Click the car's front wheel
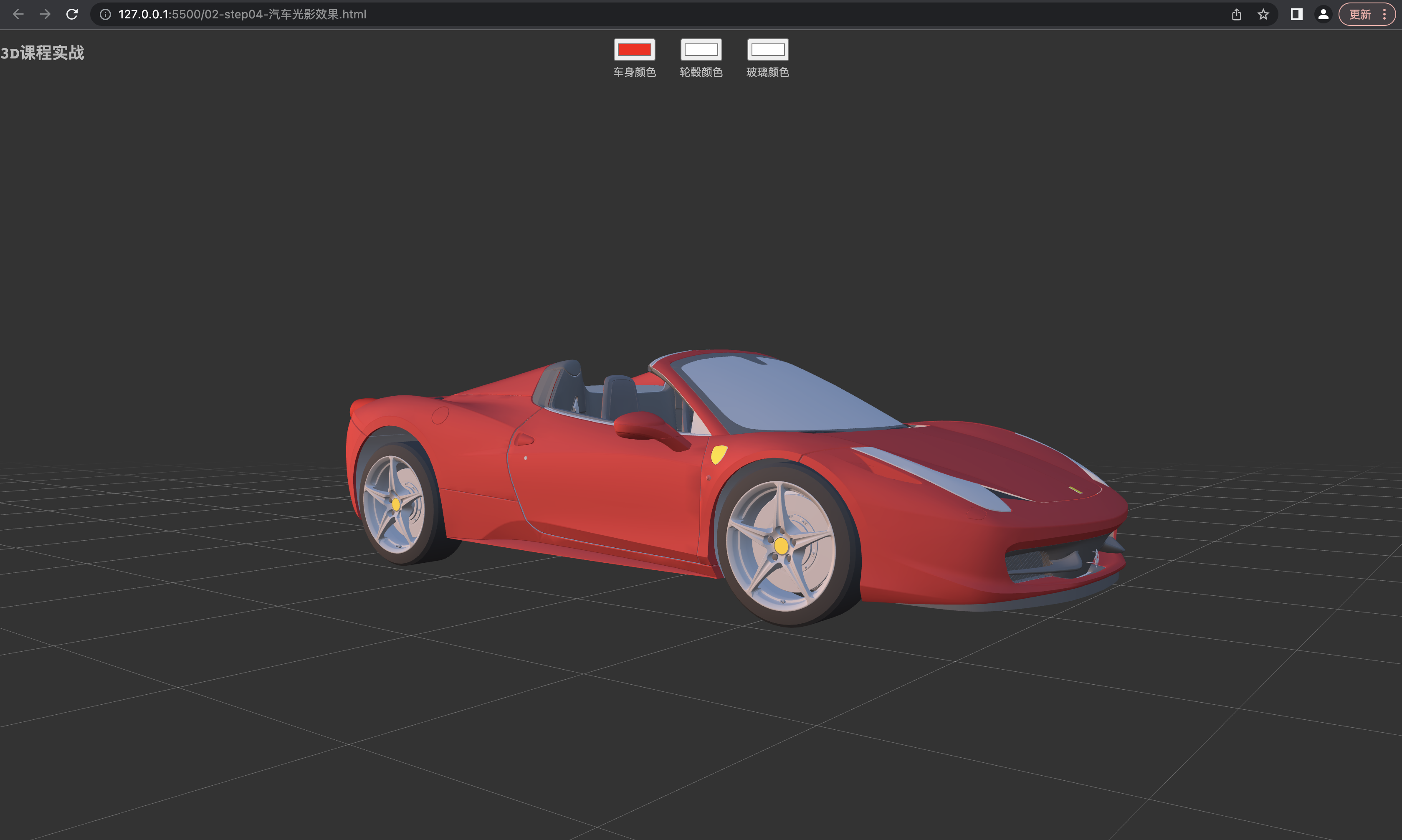Image resolution: width=1402 pixels, height=840 pixels. (x=781, y=546)
